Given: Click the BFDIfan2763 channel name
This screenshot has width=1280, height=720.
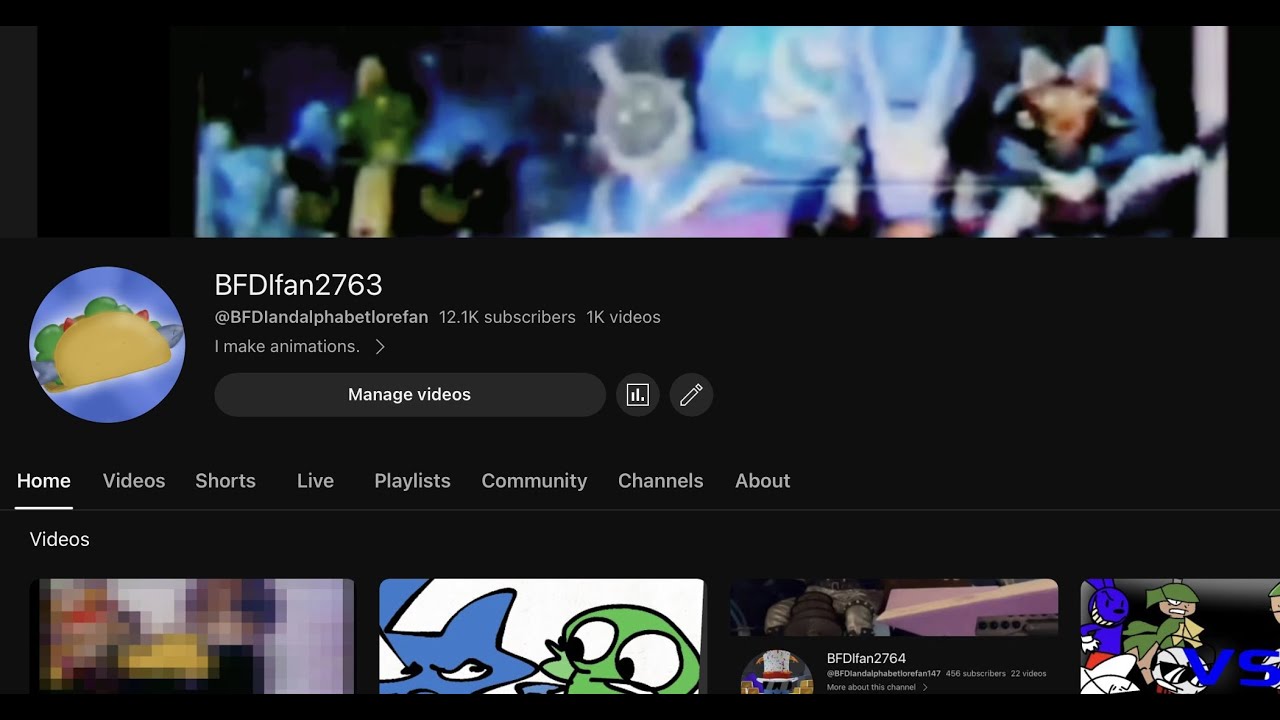Looking at the screenshot, I should 298,285.
